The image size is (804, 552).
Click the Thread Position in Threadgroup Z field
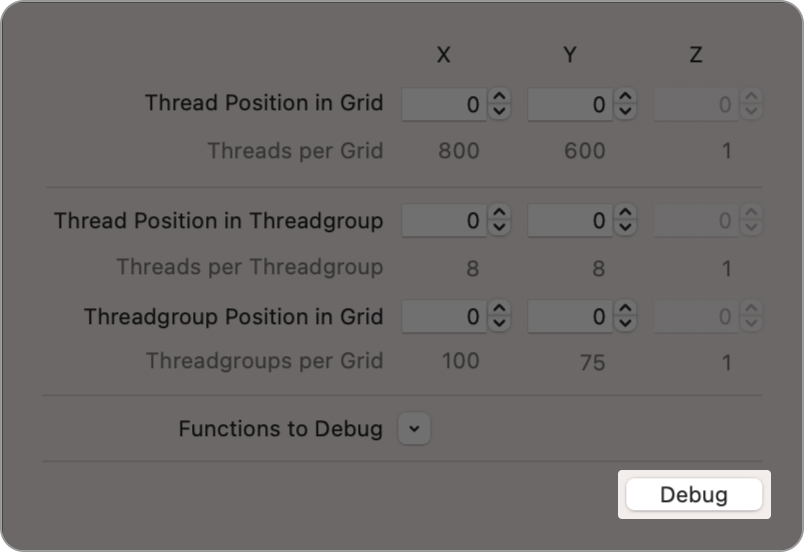coord(695,221)
